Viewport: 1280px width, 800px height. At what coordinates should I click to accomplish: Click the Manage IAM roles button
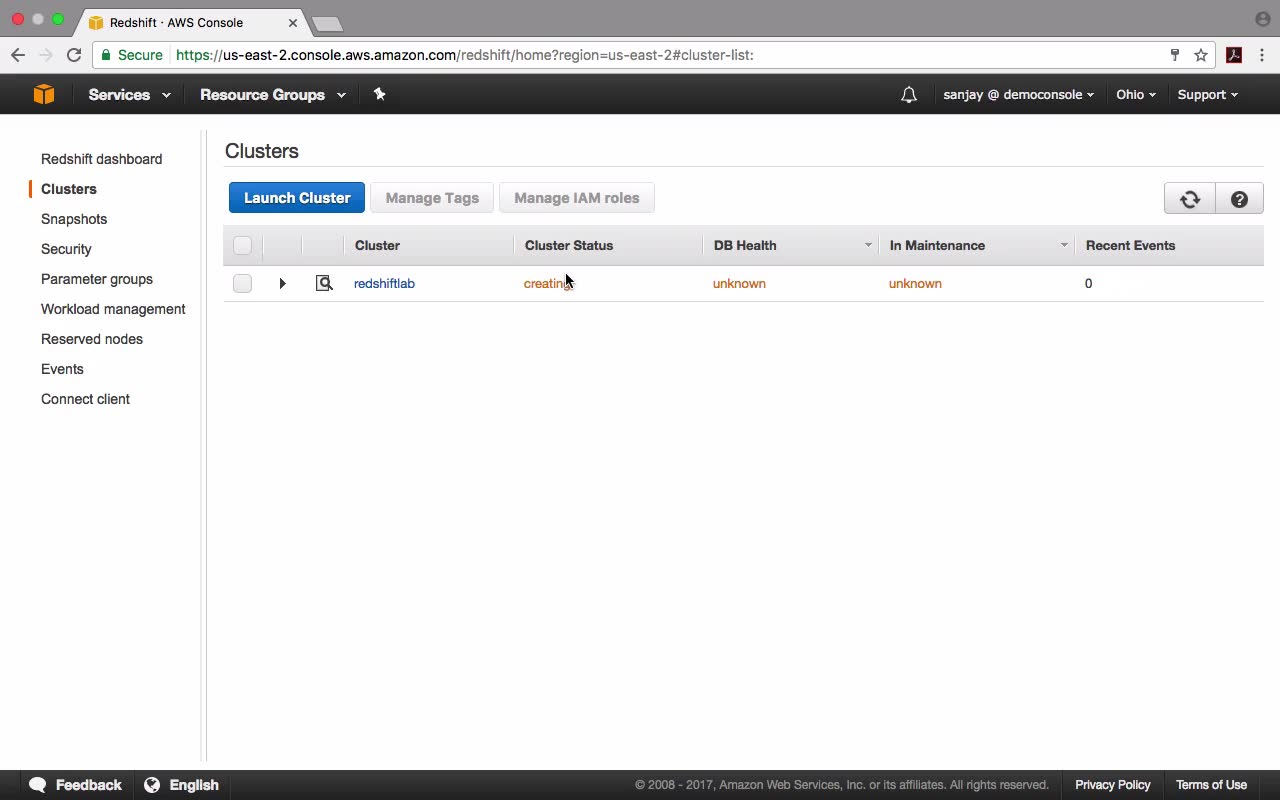pyautogui.click(x=576, y=198)
